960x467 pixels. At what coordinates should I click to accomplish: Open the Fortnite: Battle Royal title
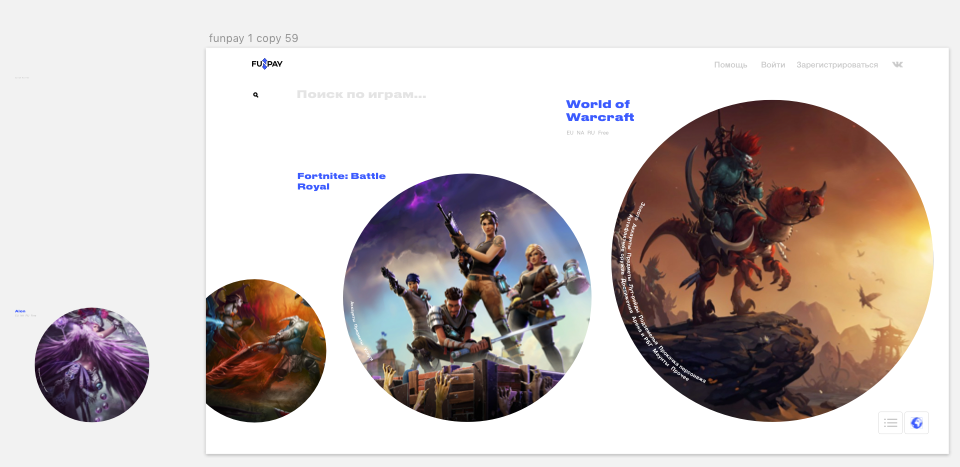point(341,181)
